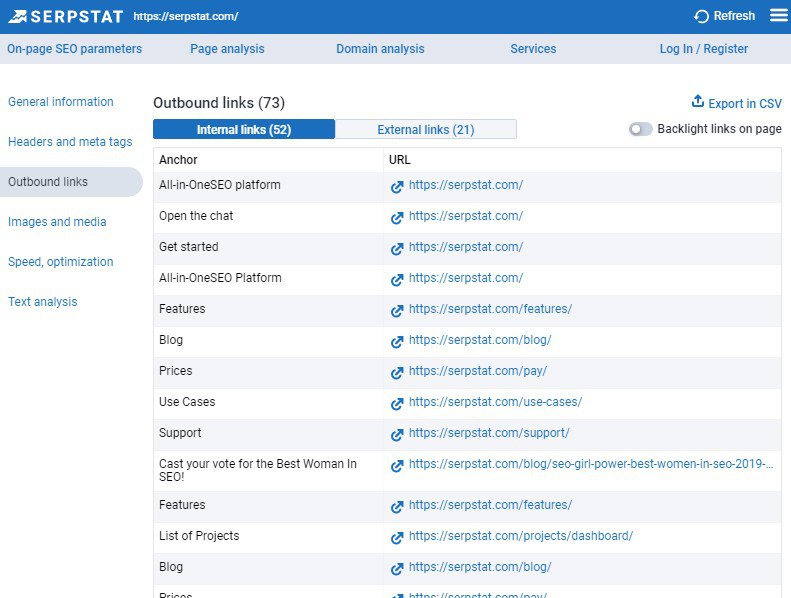Click anchor text 'Open the chat'
The image size is (791, 598).
(x=196, y=216)
